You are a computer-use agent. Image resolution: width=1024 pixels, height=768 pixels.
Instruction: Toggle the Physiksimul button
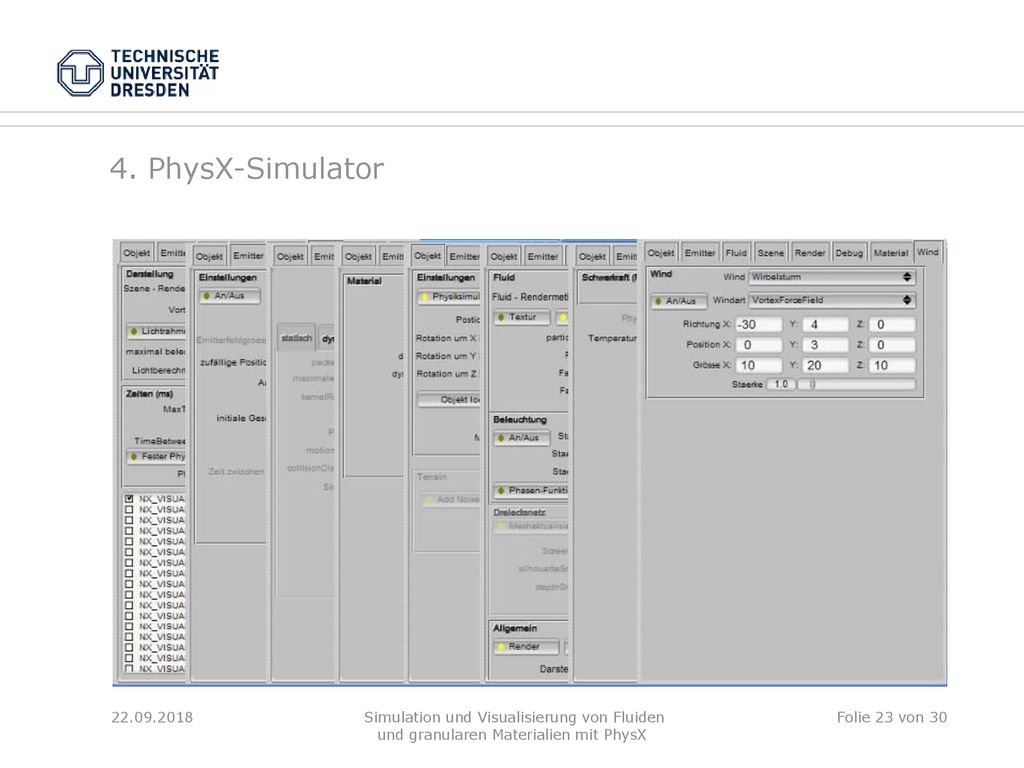449,297
